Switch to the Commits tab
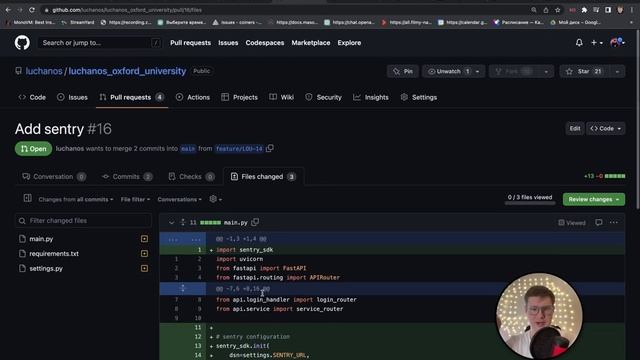This screenshot has width=640, height=360. [x=127, y=177]
